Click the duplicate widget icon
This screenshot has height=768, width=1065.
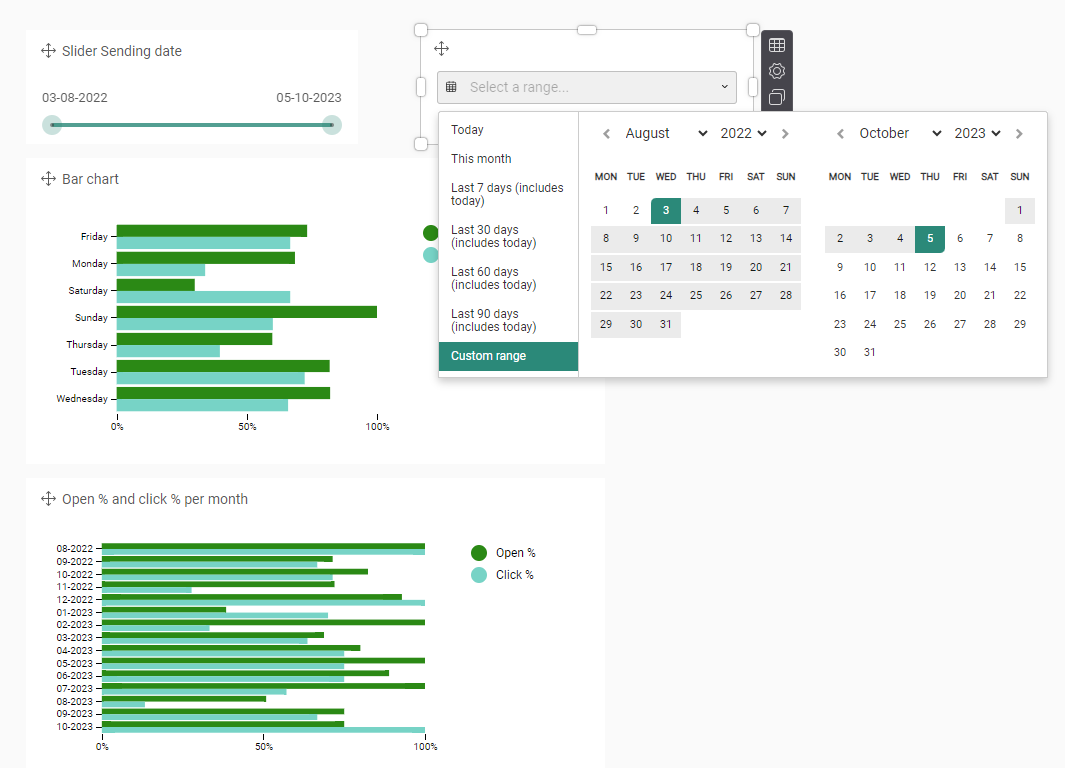tap(776, 97)
